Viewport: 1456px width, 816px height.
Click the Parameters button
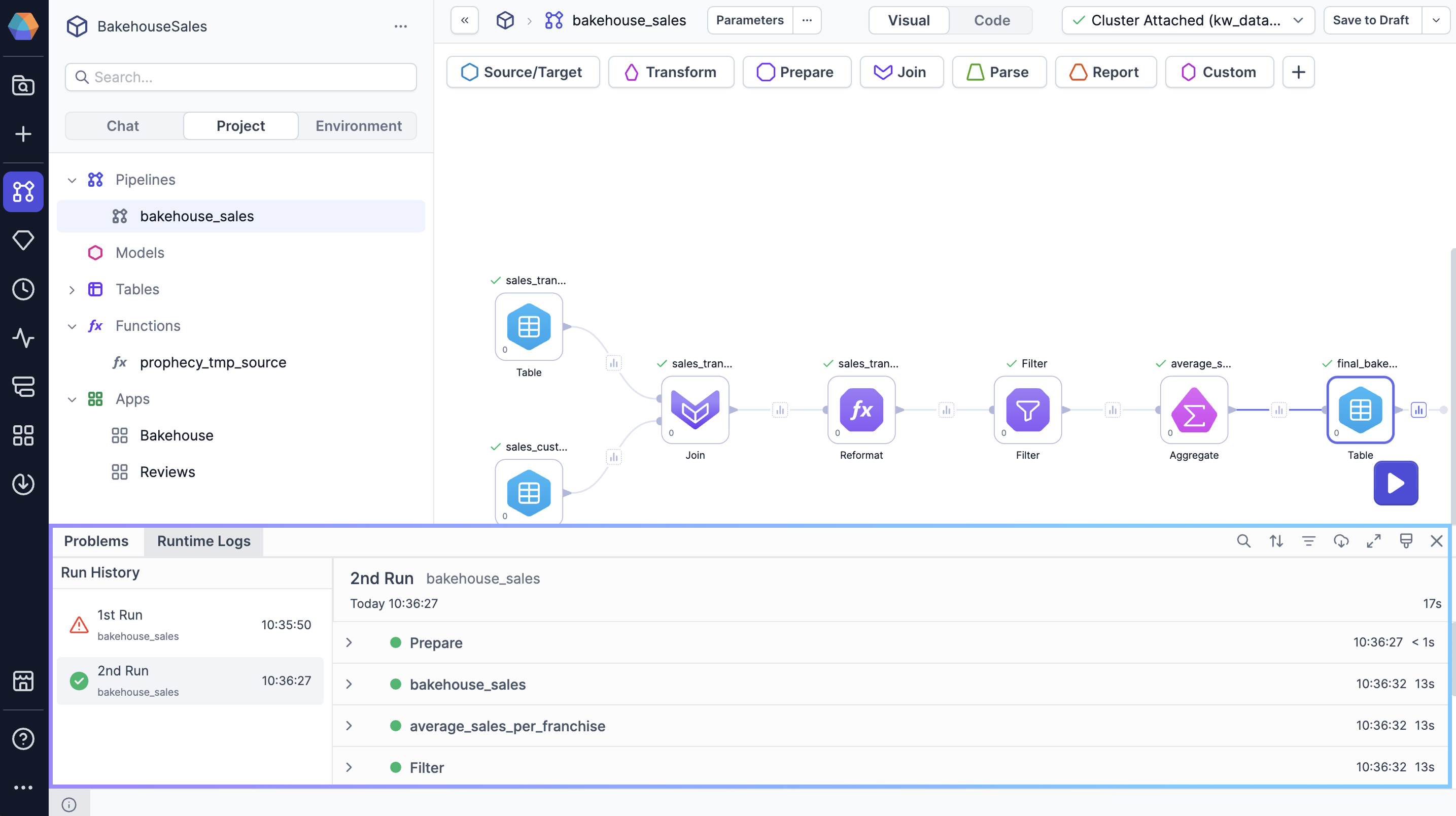749,20
